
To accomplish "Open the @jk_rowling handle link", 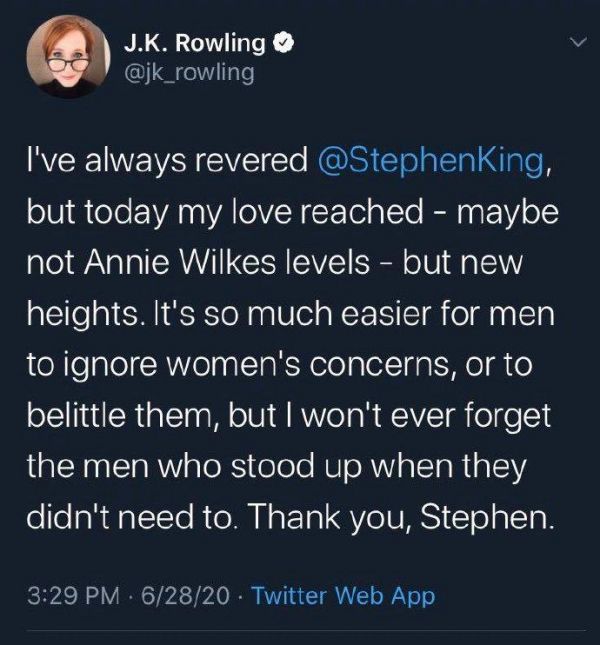I will click(x=189, y=73).
